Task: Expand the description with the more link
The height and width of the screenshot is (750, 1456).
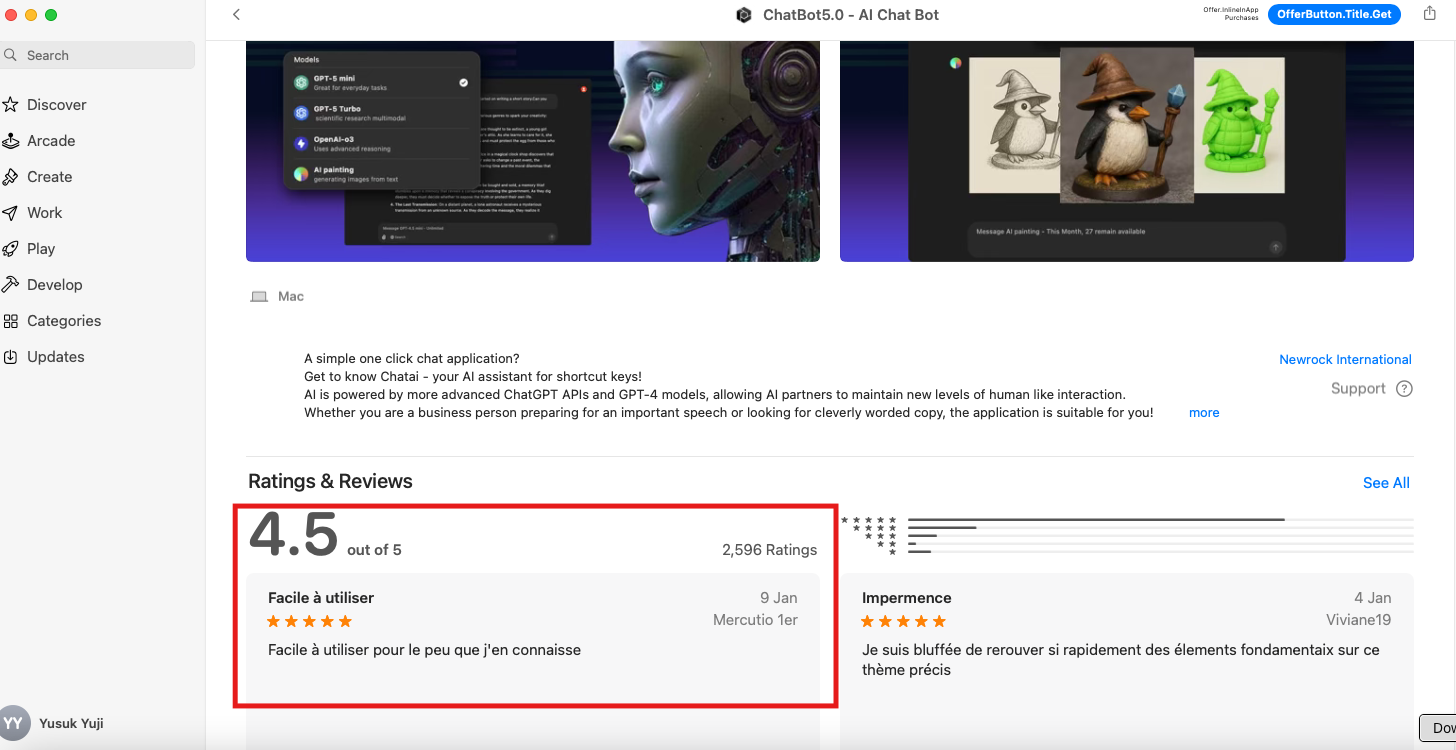Action: click(x=1204, y=412)
